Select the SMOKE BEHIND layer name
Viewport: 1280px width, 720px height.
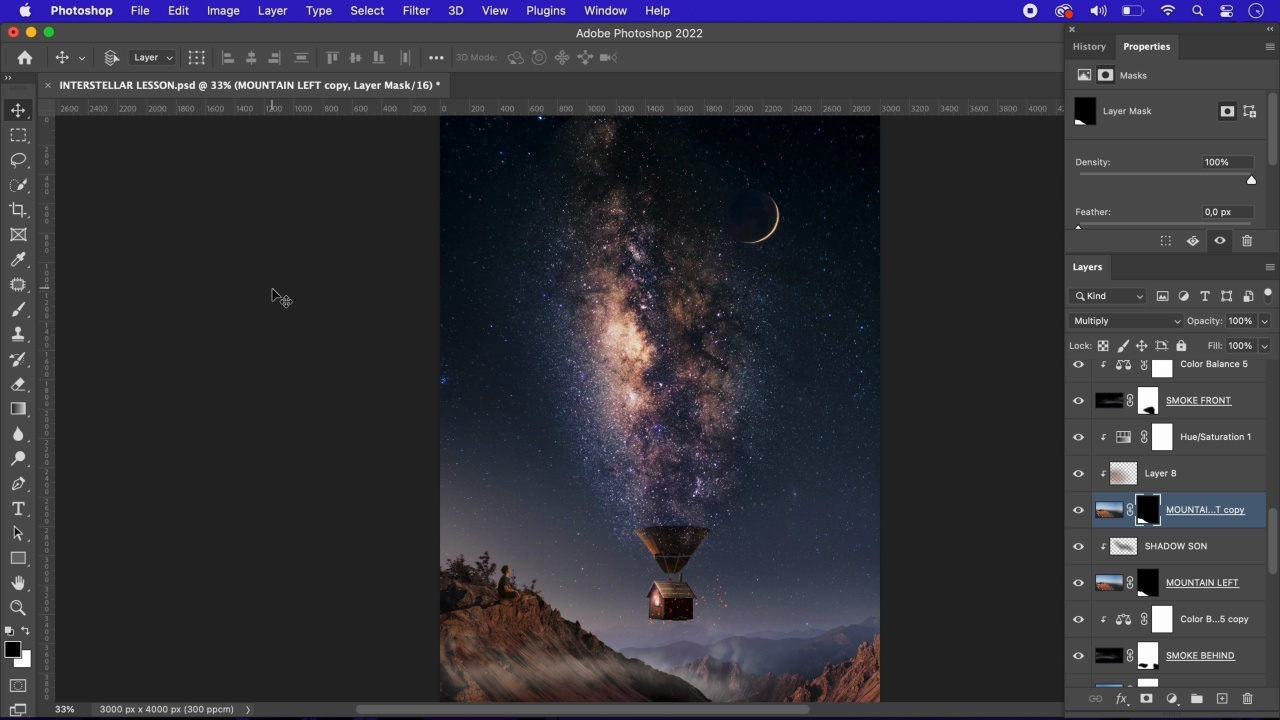[x=1200, y=656]
